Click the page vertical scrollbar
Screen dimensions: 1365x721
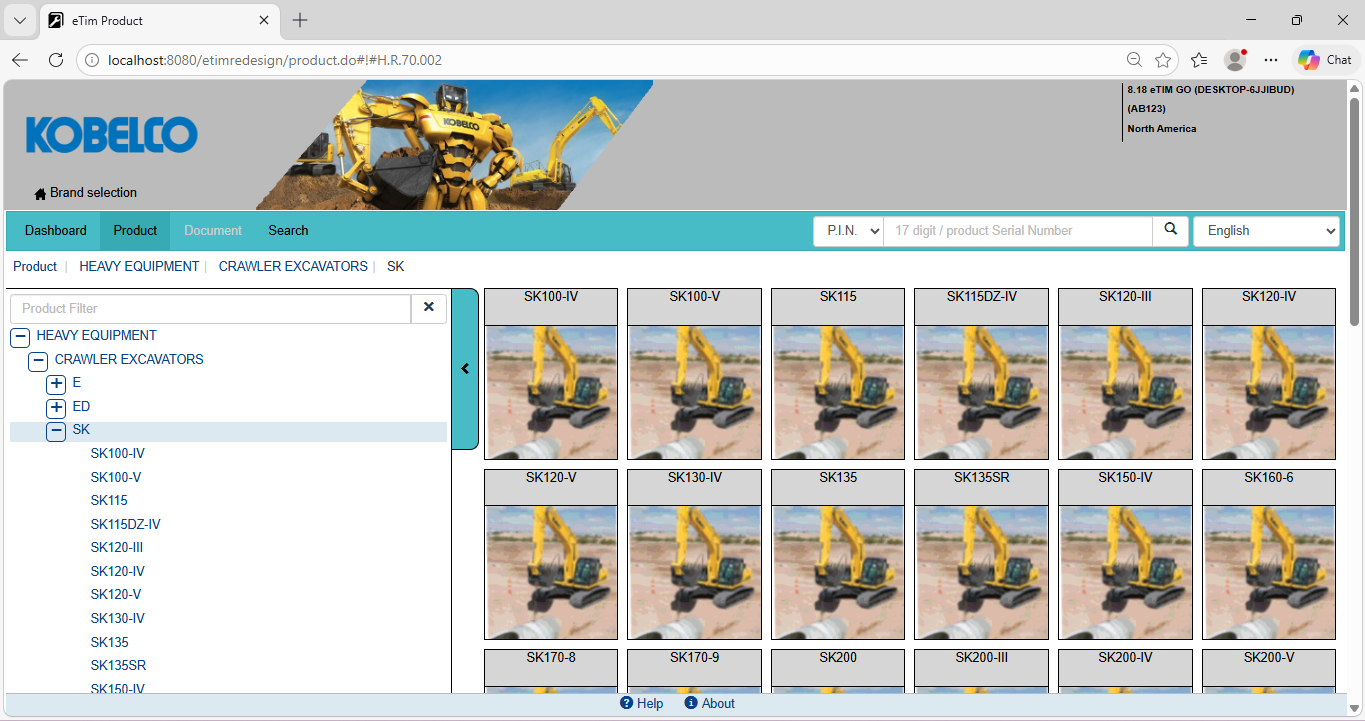pyautogui.click(x=1355, y=211)
